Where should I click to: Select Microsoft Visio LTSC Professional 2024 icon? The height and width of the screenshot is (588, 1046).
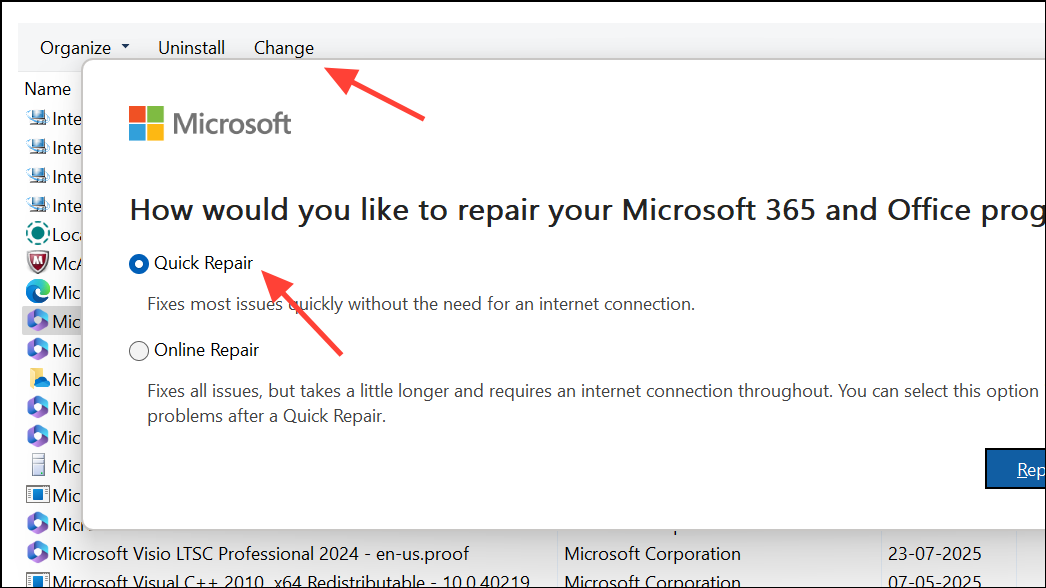(x=37, y=553)
